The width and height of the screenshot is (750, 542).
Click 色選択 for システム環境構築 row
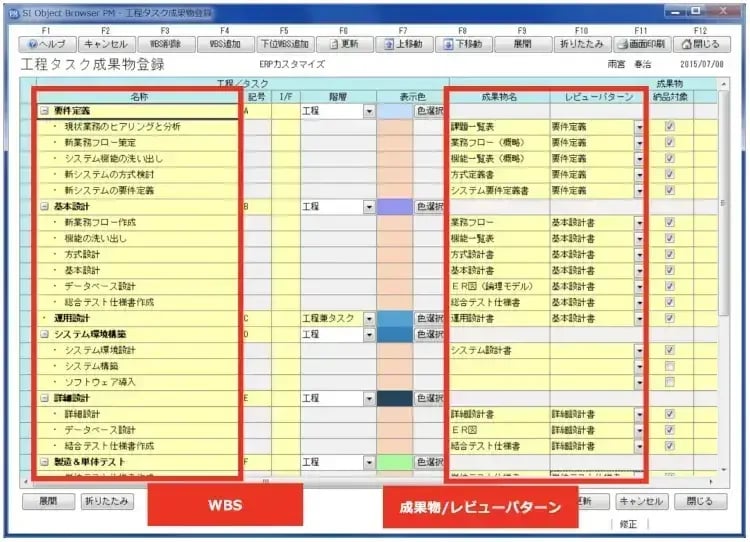[x=429, y=335]
